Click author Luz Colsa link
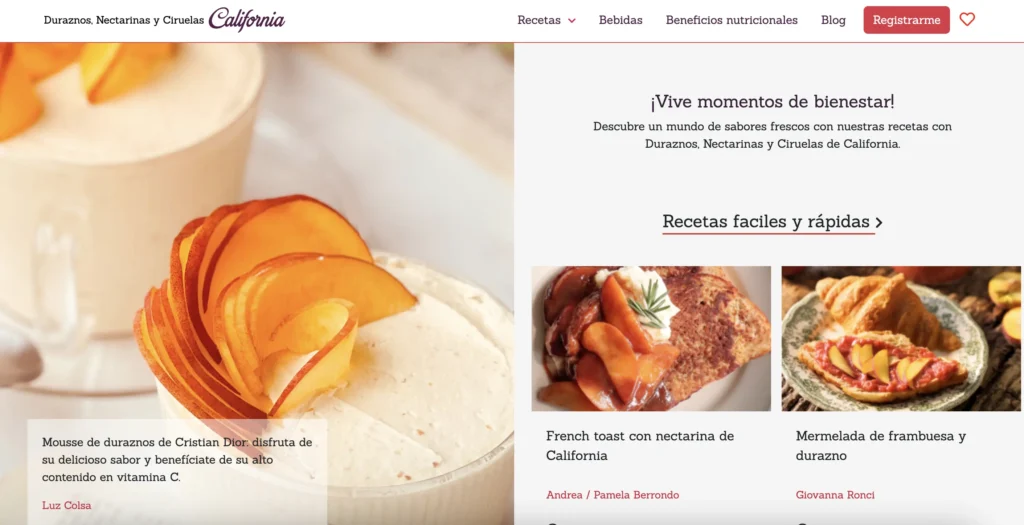This screenshot has height=525, width=1024. [x=67, y=505]
